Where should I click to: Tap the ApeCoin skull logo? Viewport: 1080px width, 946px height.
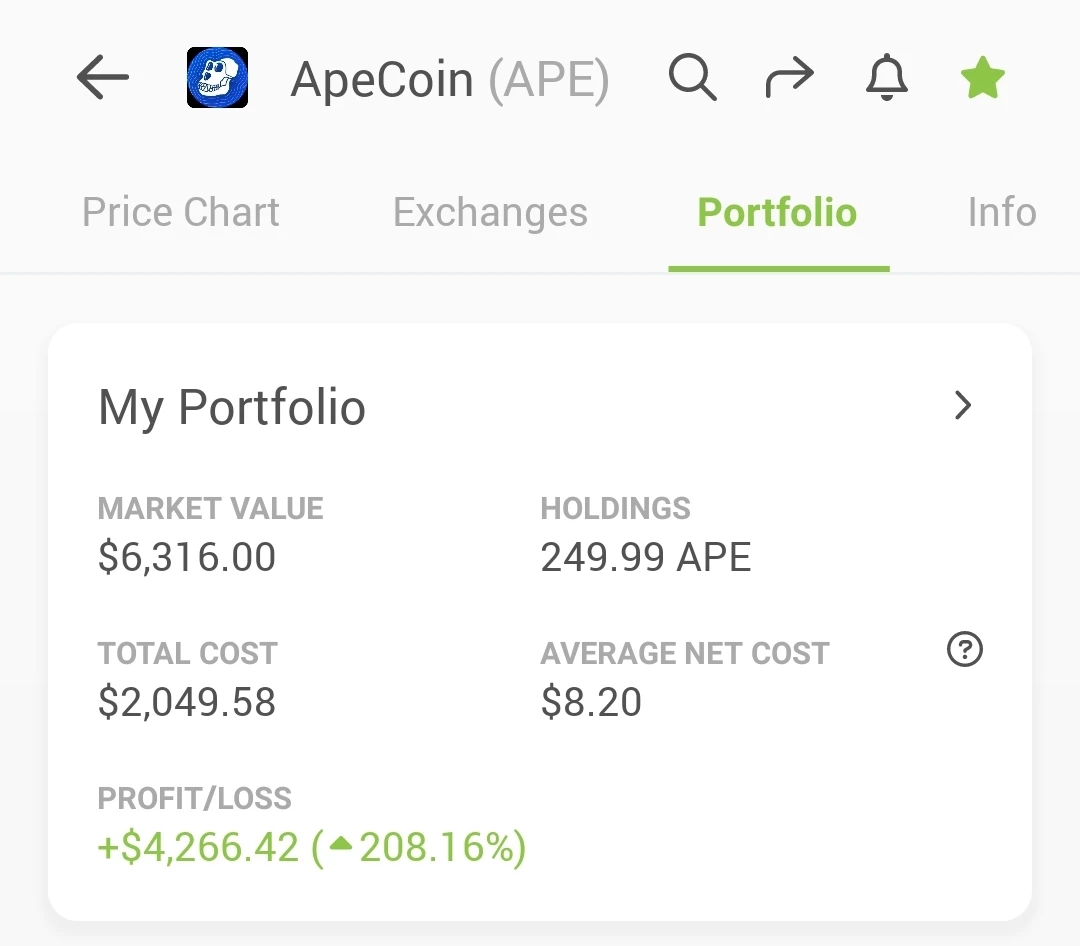218,77
